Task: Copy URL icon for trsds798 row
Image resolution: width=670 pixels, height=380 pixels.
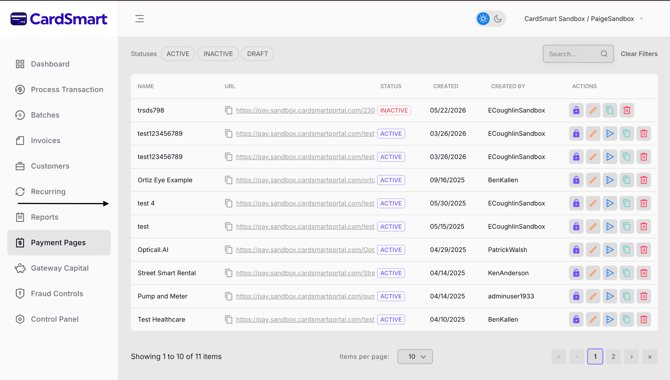Action: [x=229, y=110]
